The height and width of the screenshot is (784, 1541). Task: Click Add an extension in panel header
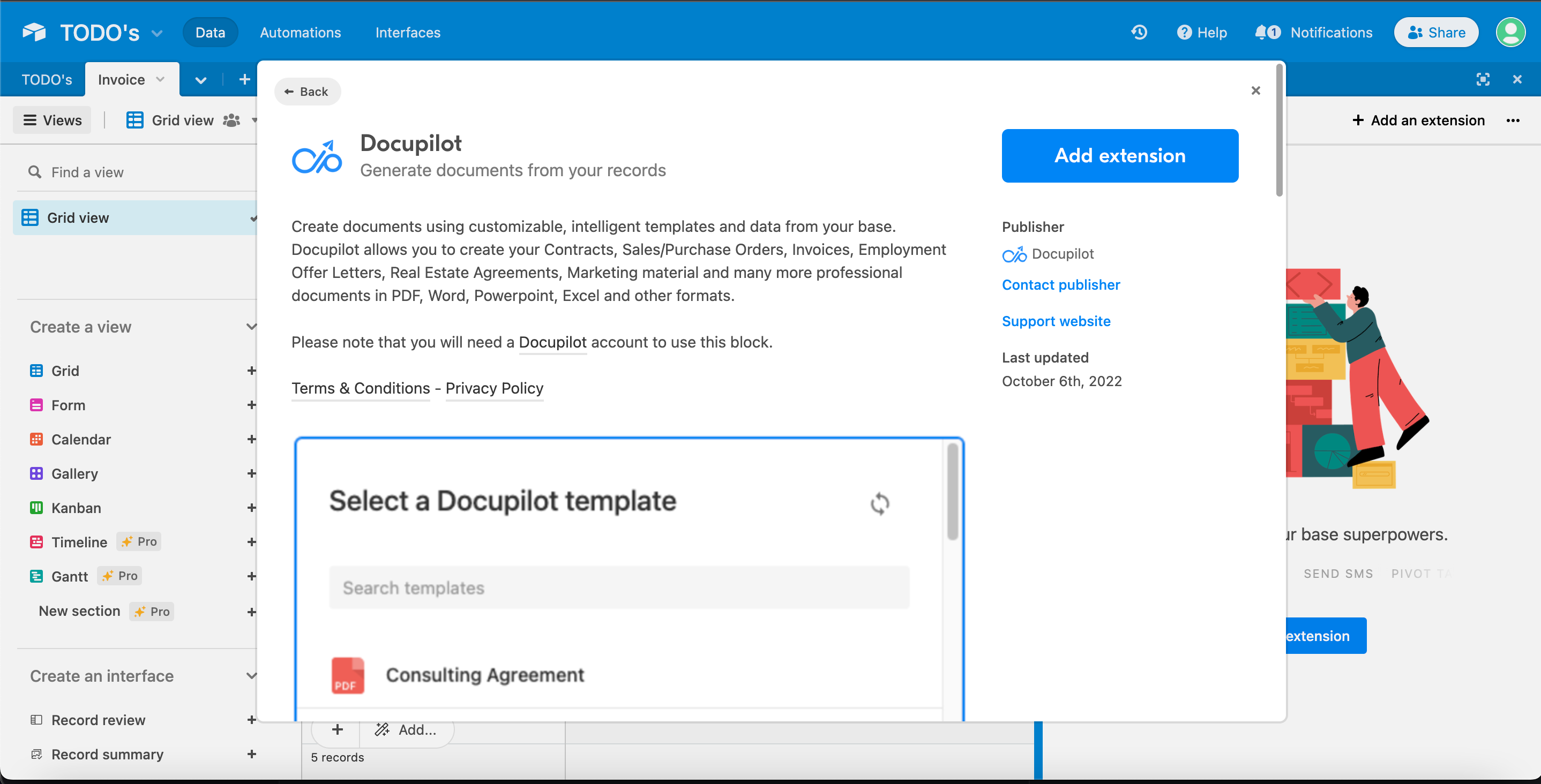click(1418, 120)
